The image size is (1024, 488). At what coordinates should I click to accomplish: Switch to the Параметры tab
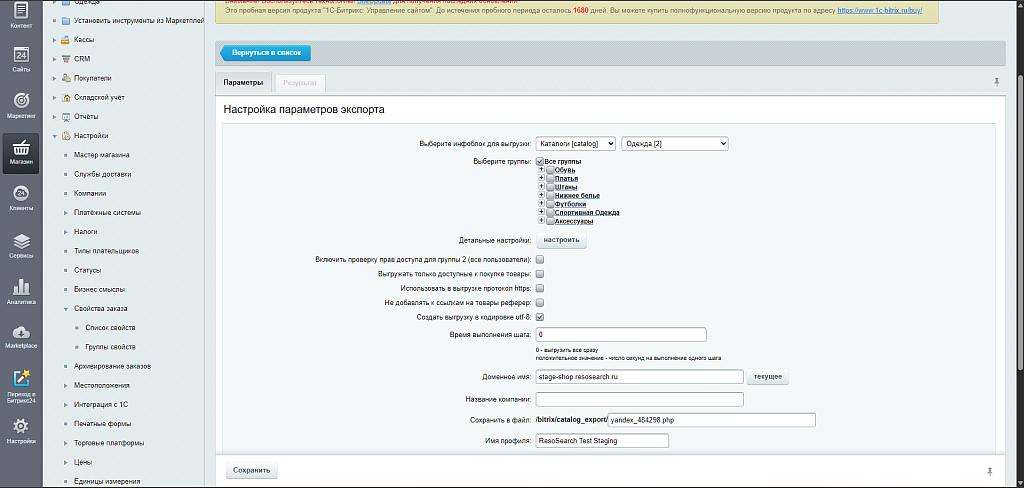(x=243, y=82)
